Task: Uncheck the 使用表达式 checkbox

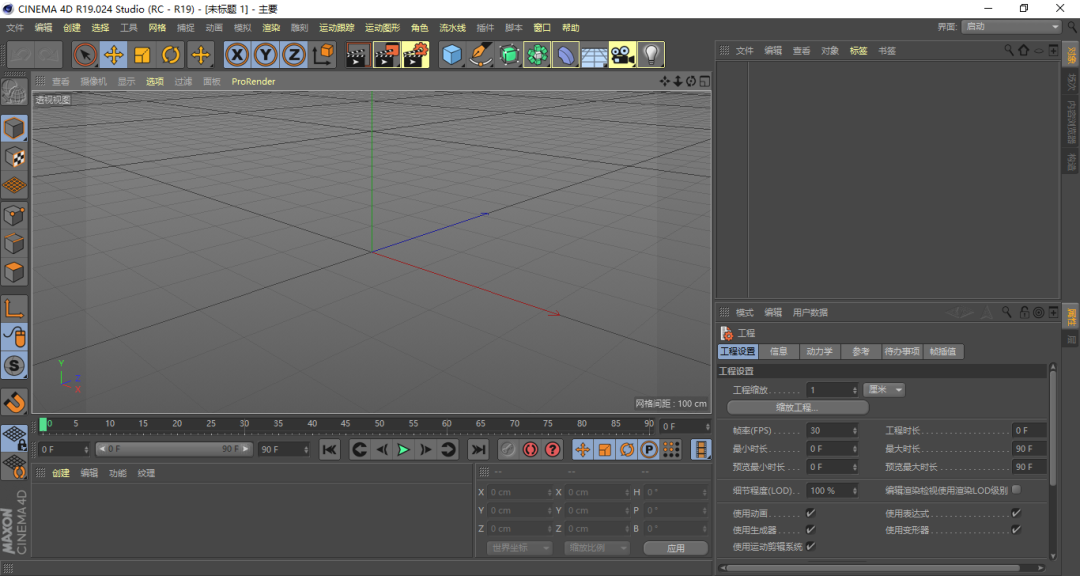Action: pos(1015,513)
